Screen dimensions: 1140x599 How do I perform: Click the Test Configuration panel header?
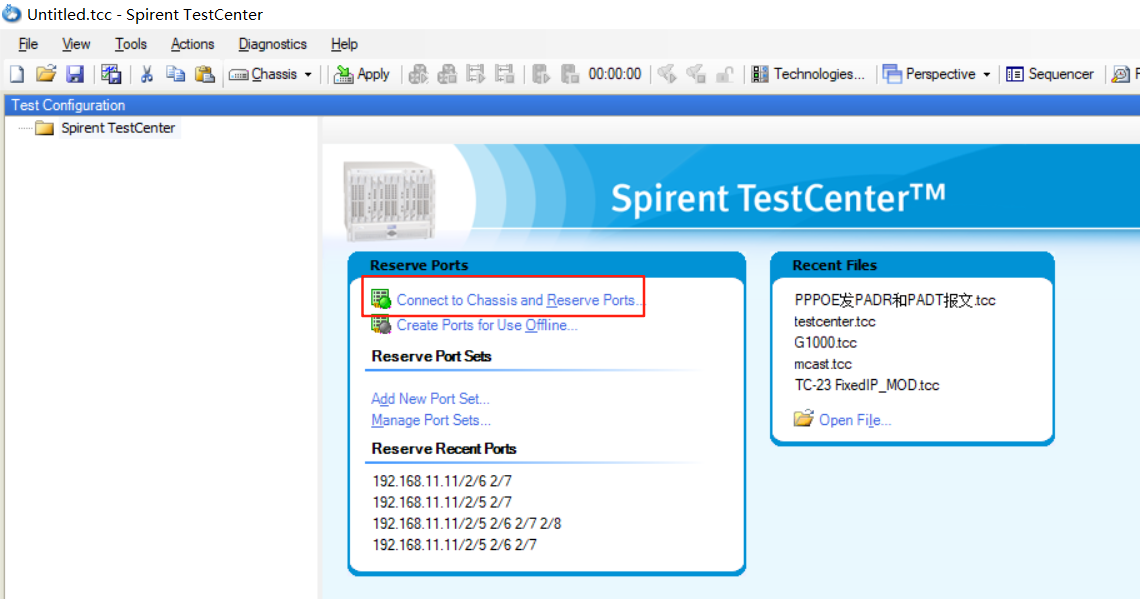[x=572, y=105]
